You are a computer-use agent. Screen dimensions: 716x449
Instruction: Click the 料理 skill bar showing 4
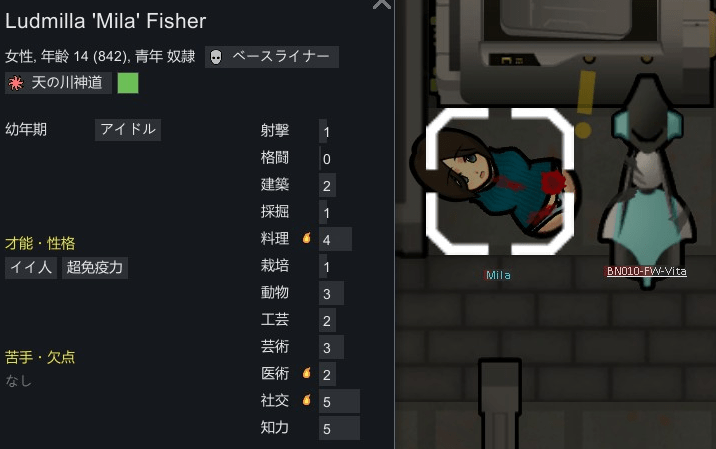[x=335, y=239]
